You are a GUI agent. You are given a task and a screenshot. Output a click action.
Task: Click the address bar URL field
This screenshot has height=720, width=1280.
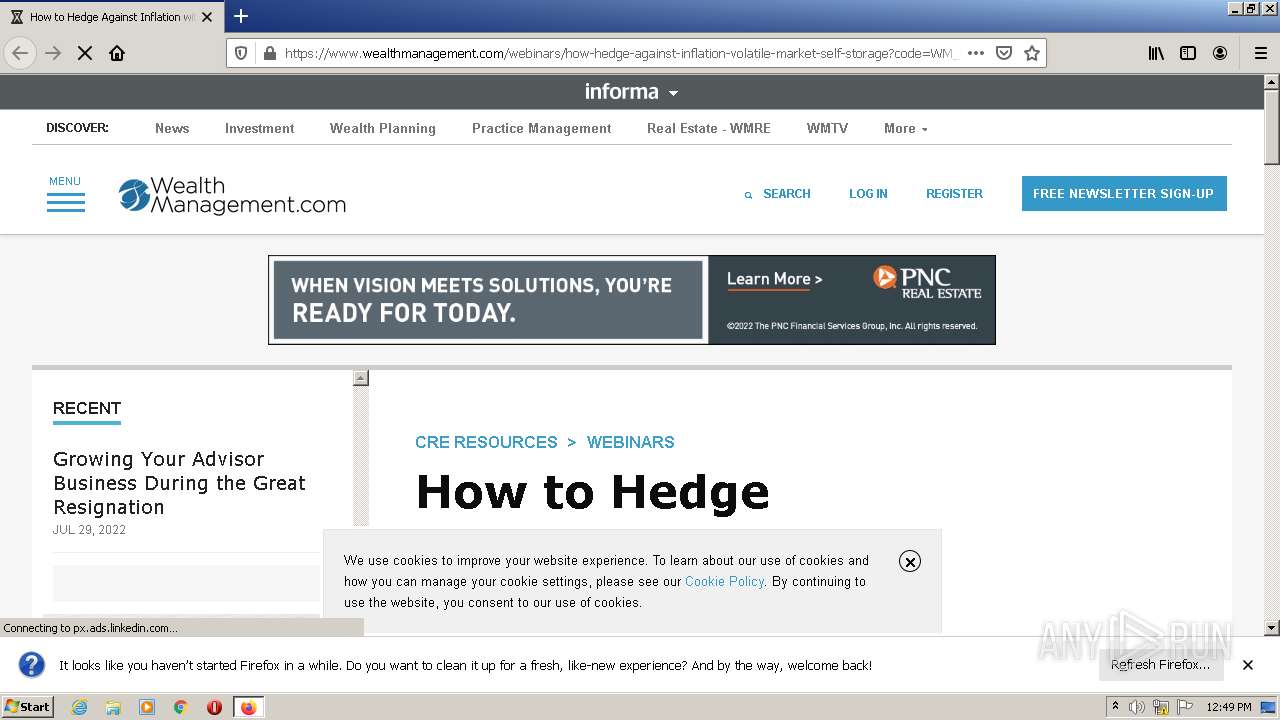click(x=620, y=53)
